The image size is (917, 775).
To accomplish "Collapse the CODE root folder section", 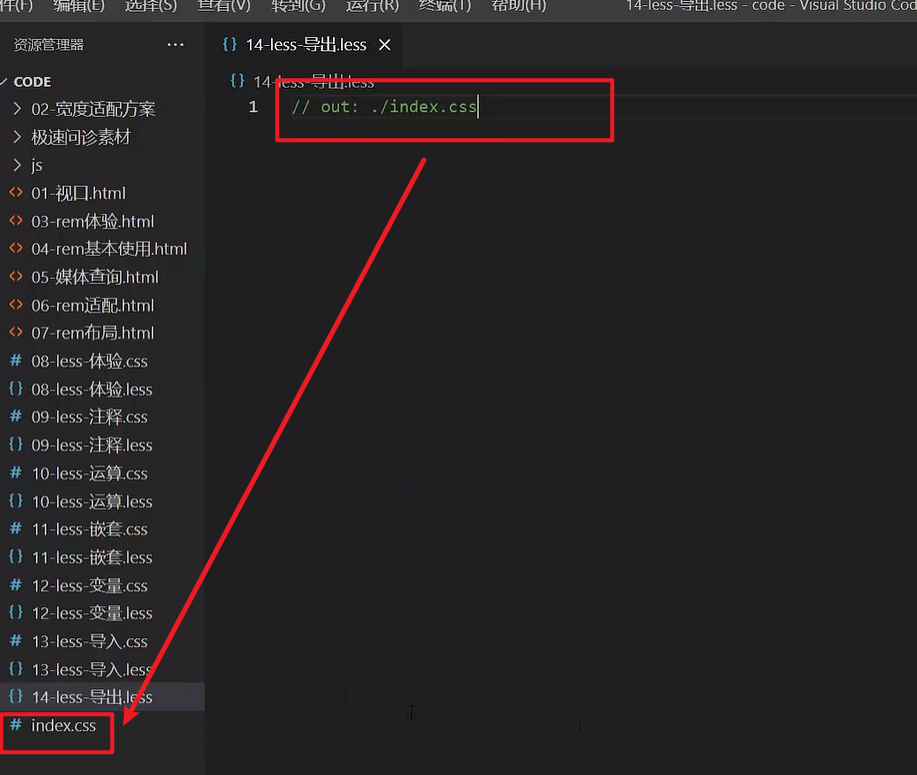I will [32, 82].
